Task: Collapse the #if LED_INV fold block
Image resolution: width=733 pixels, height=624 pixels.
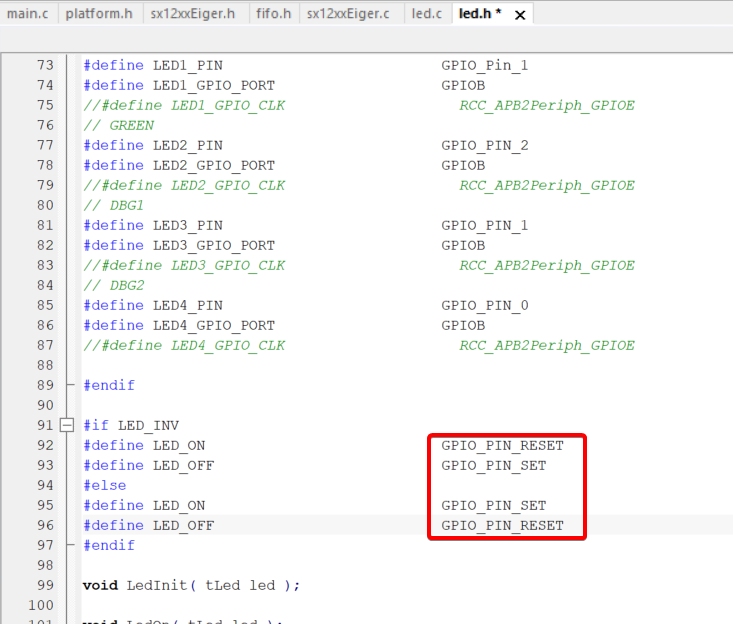Action: pyautogui.click(x=68, y=425)
